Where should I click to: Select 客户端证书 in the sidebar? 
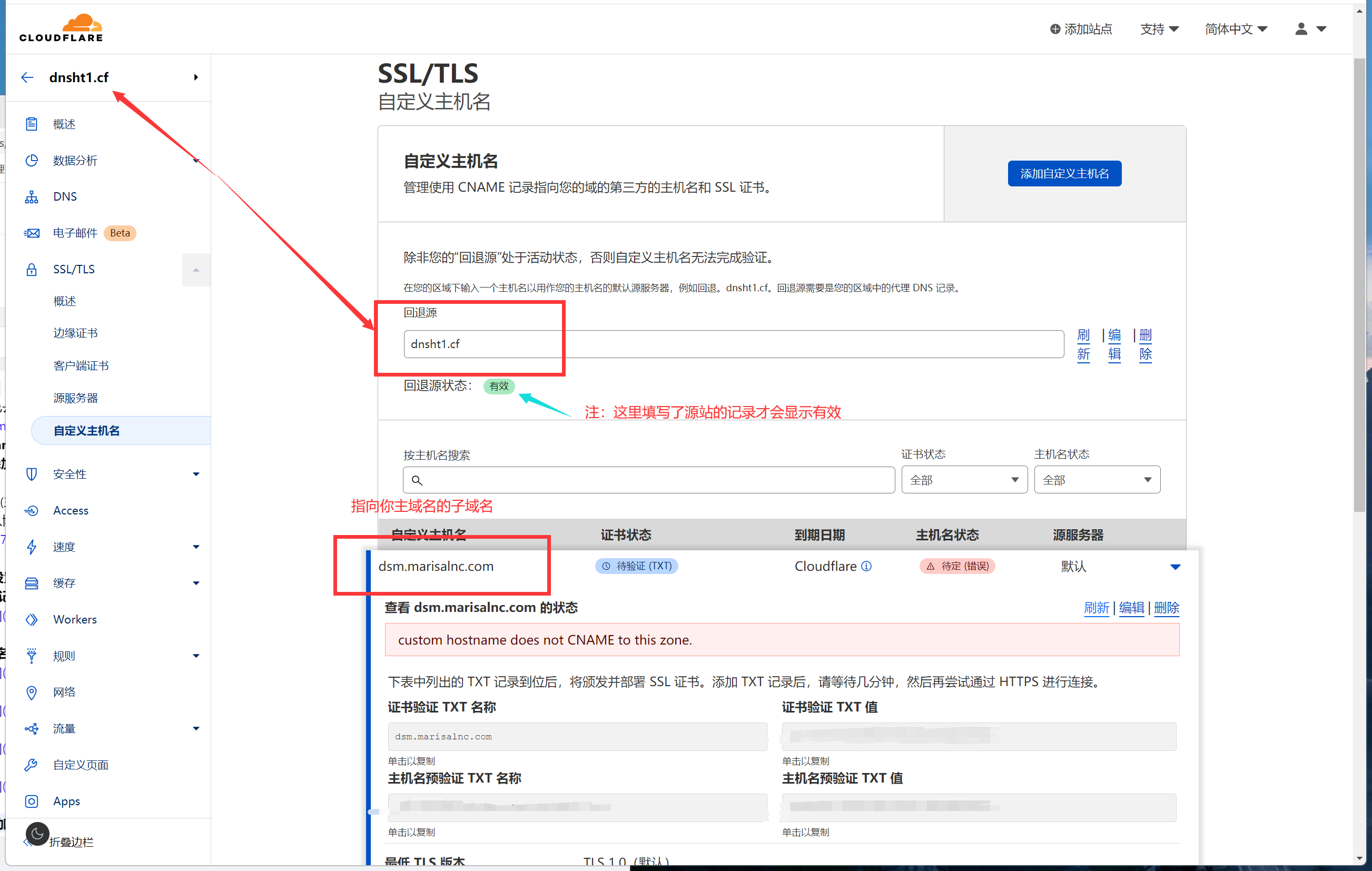[81, 365]
